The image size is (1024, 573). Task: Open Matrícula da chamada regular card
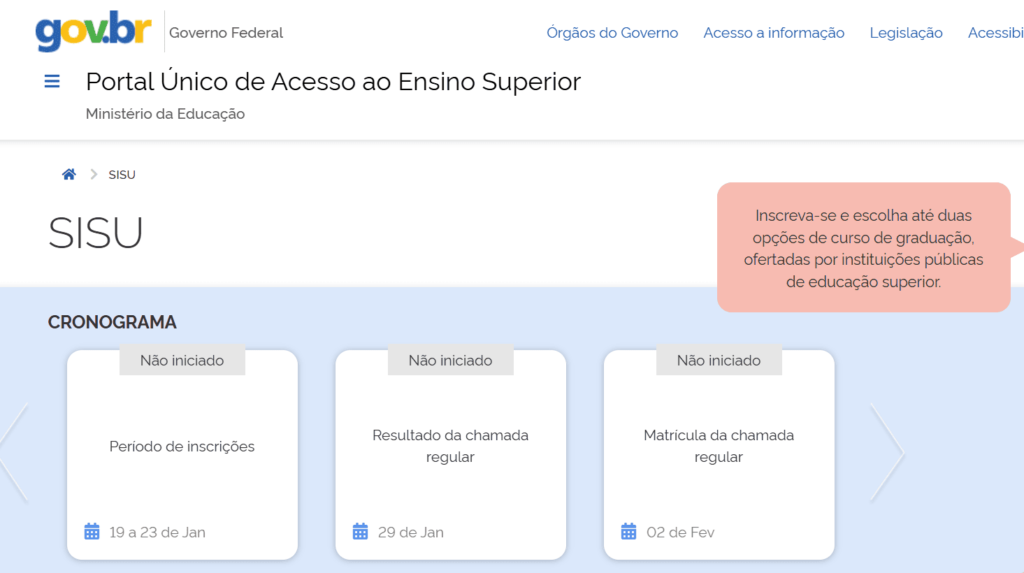coord(718,446)
